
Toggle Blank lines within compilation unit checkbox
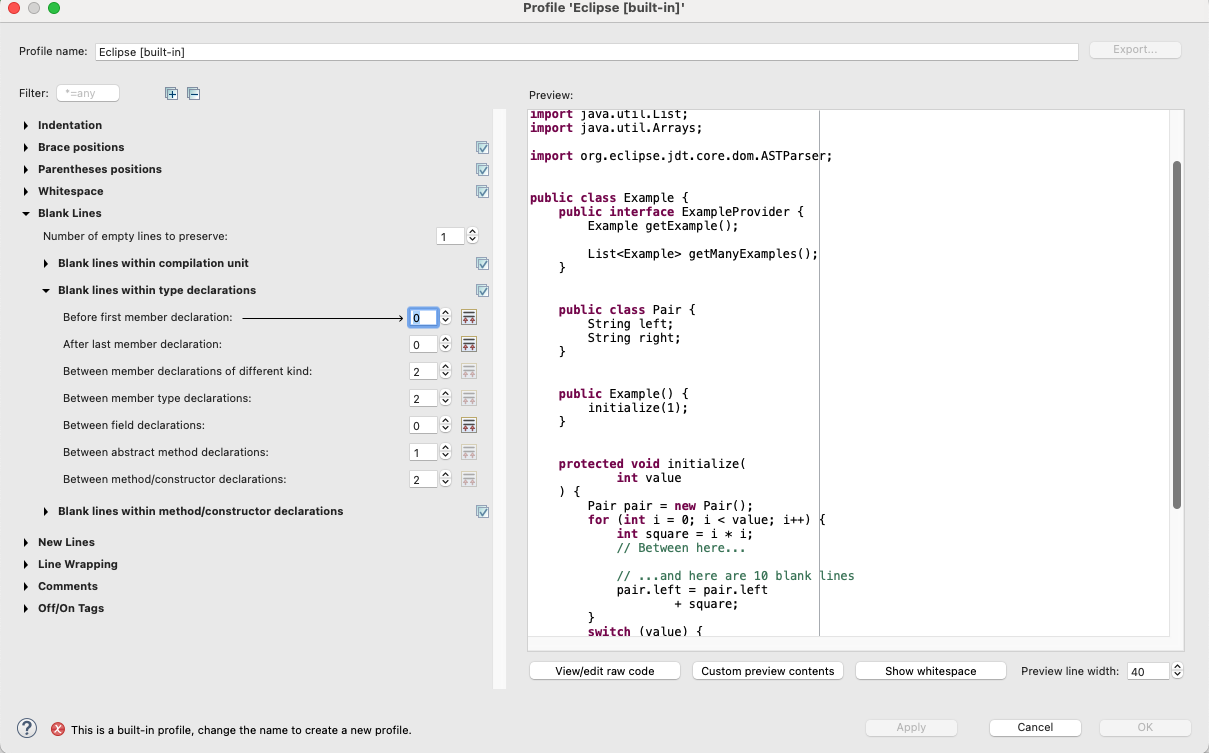[x=483, y=264]
